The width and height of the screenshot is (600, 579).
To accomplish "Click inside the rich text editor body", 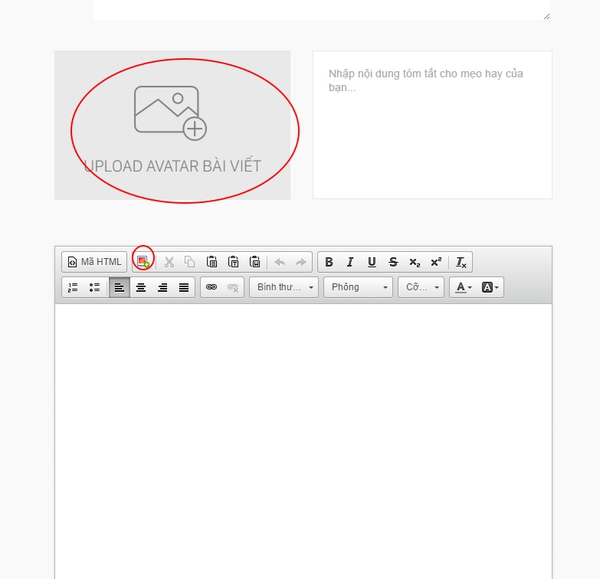I will pos(303,440).
